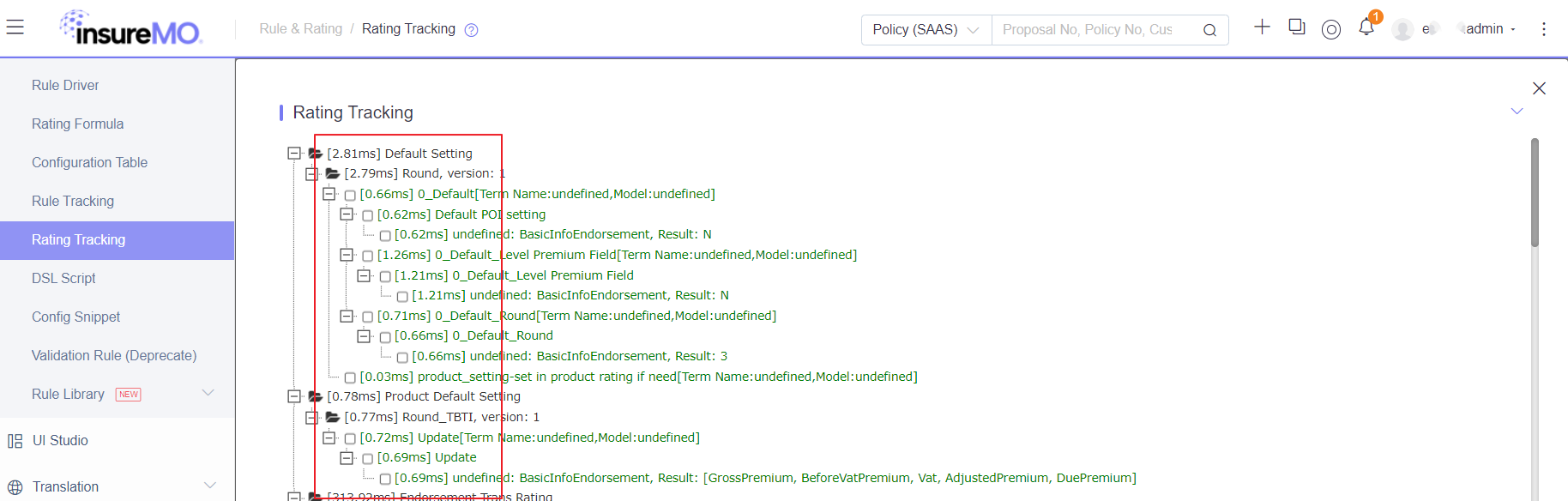Open the hamburger navigation menu

(15, 27)
